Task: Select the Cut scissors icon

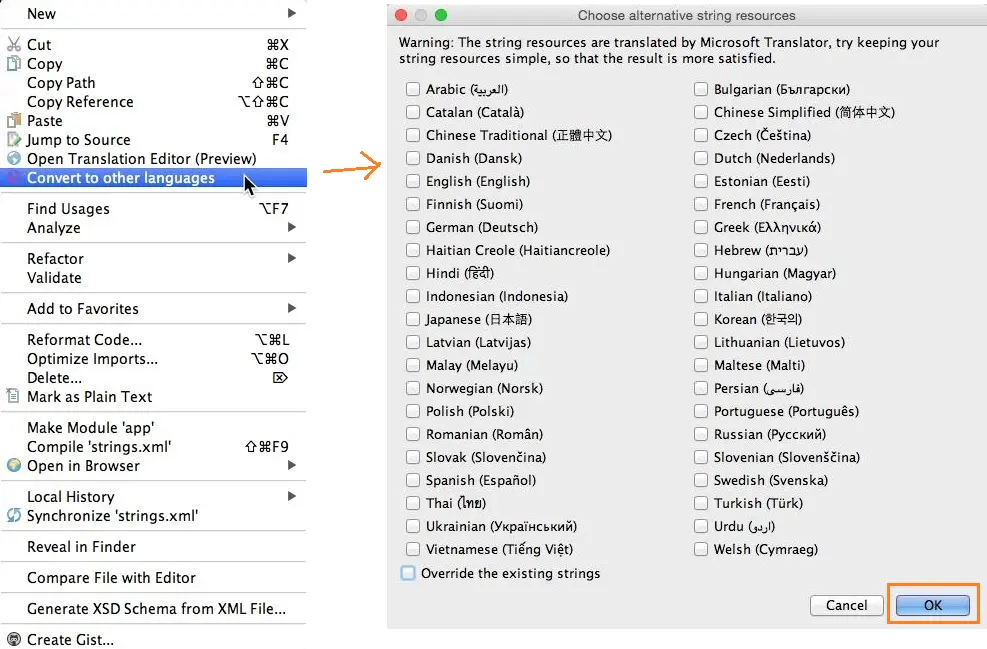Action: [x=14, y=44]
